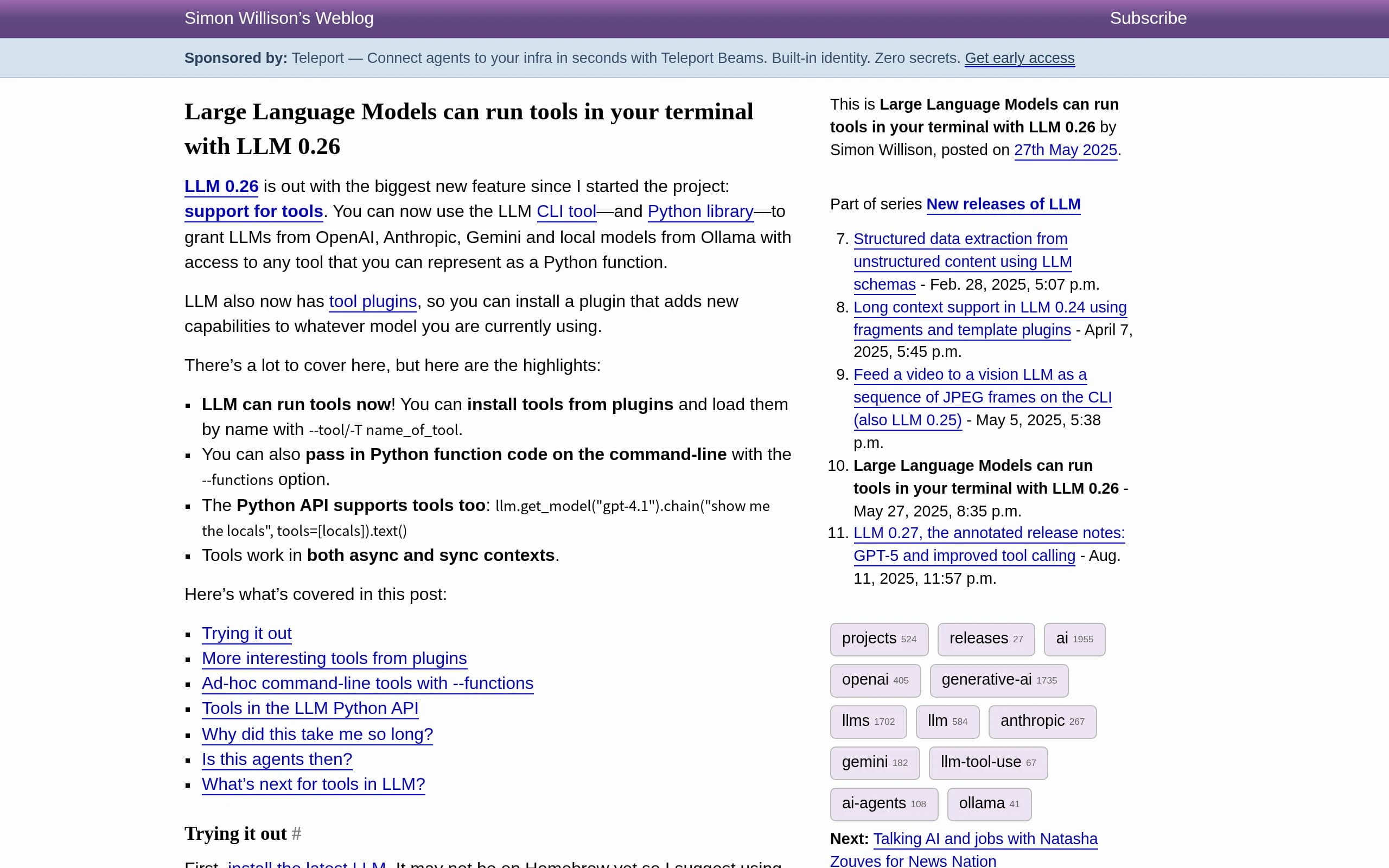Open the tool plugins link
This screenshot has width=1389, height=868.
click(x=373, y=302)
